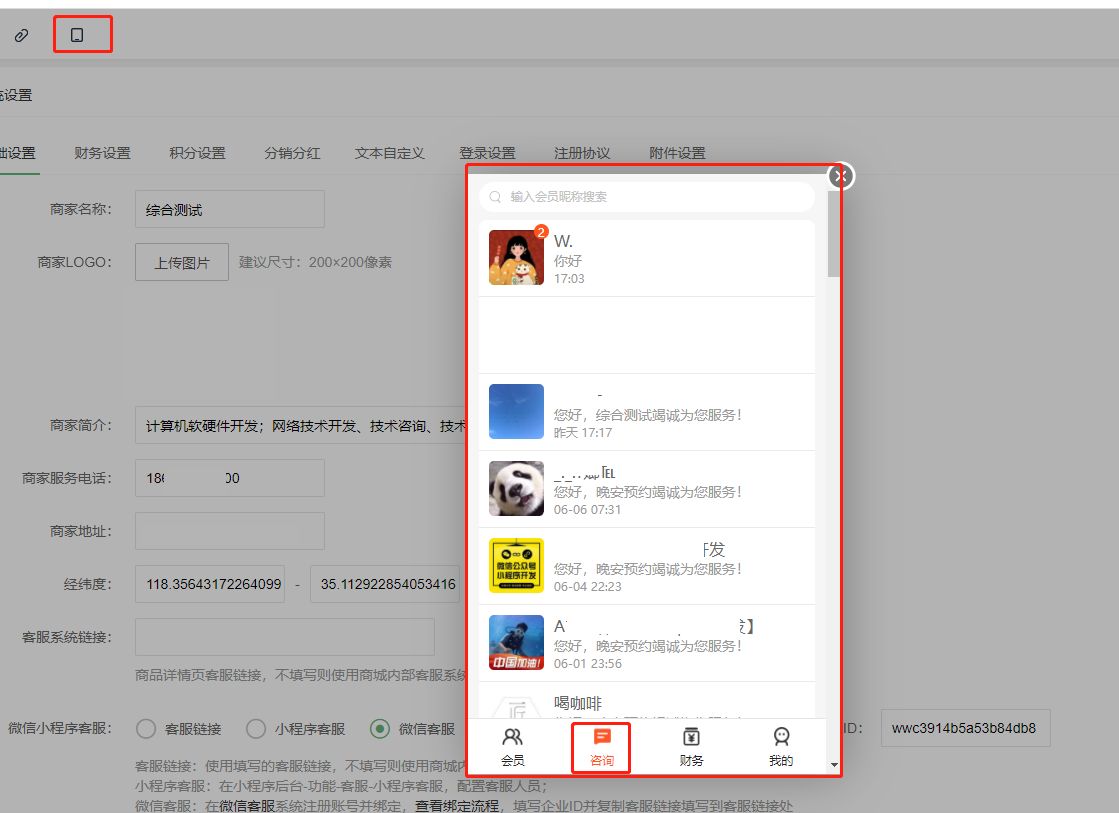Click the 上传图片 upload button
This screenshot has width=1119, height=813.
181,262
